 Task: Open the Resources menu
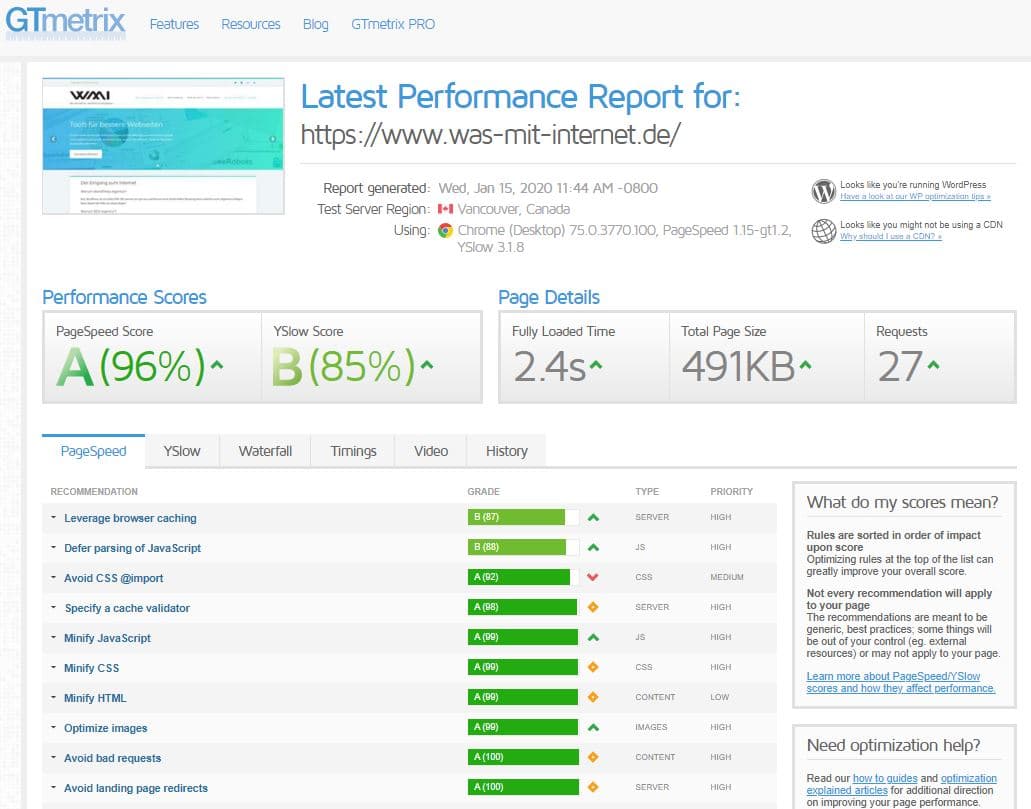(251, 24)
